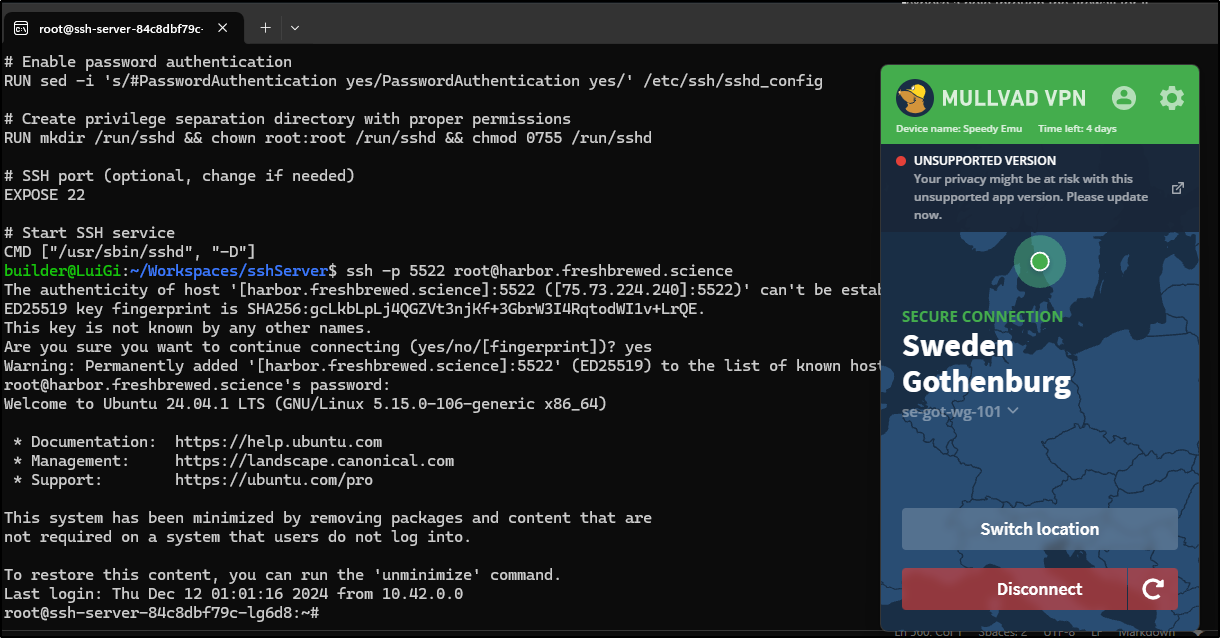This screenshot has height=638, width=1220.
Task: Click the 'Last login' line in terminal
Action: pos(233,594)
